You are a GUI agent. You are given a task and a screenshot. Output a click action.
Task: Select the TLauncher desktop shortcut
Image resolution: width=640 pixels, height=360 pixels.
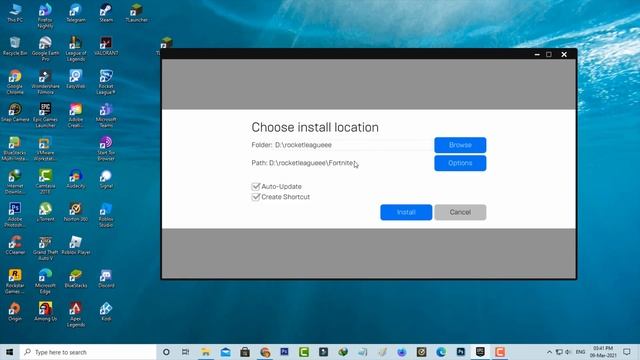(137, 12)
